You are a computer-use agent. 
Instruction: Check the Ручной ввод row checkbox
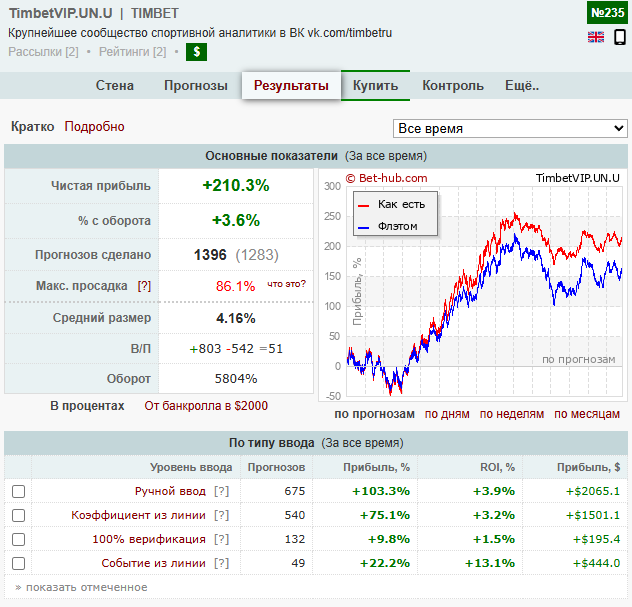tap(18, 491)
